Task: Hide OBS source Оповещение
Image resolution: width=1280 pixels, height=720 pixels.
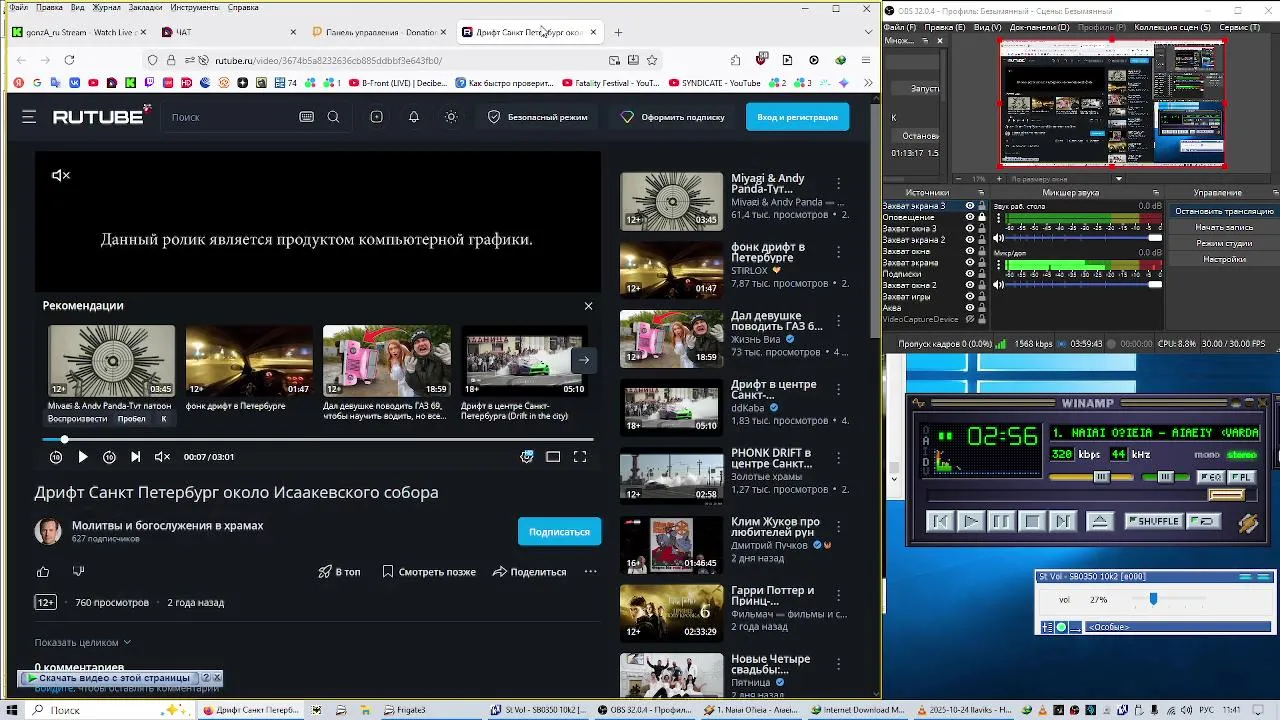Action: click(969, 217)
